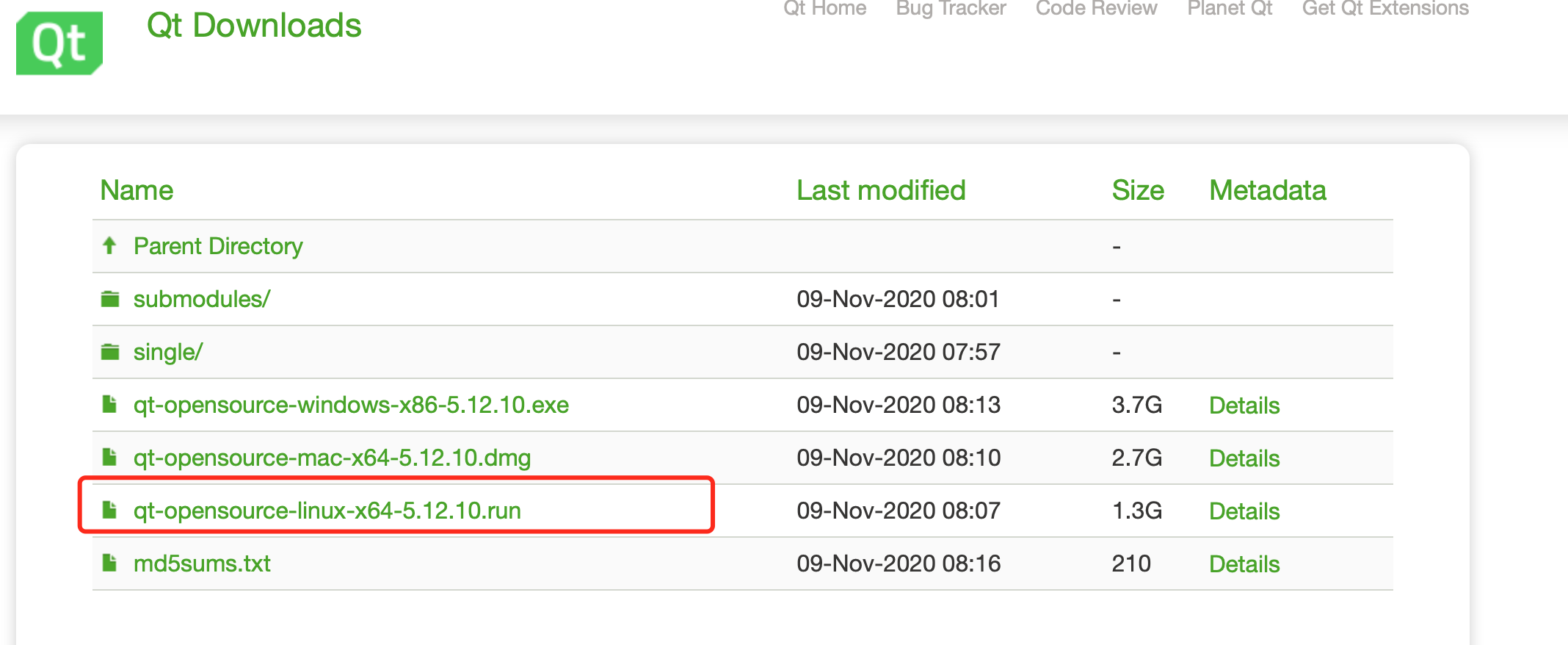Sort by the Size column header
This screenshot has height=645, width=1568.
(1138, 190)
